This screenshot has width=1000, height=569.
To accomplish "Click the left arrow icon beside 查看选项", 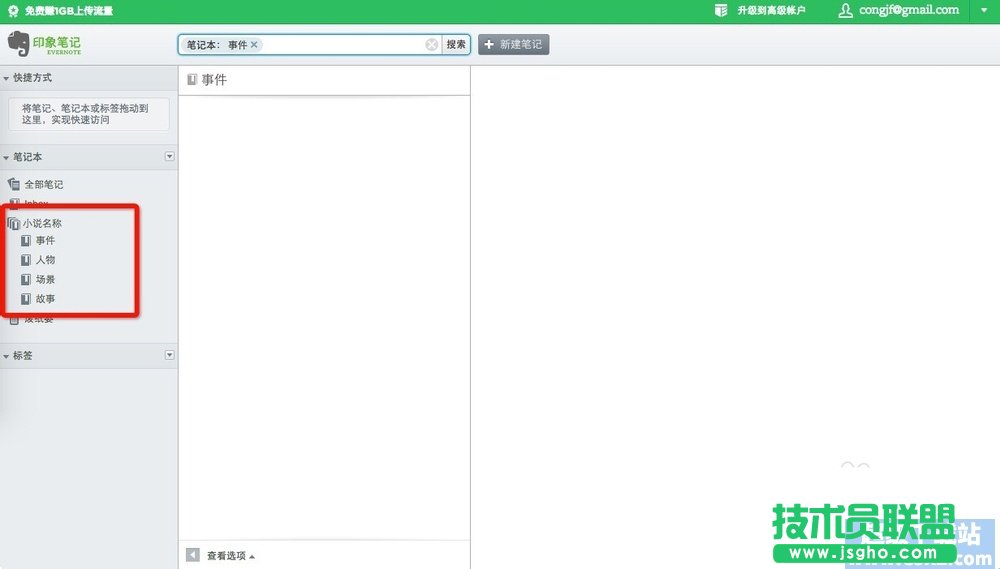I will click(193, 555).
